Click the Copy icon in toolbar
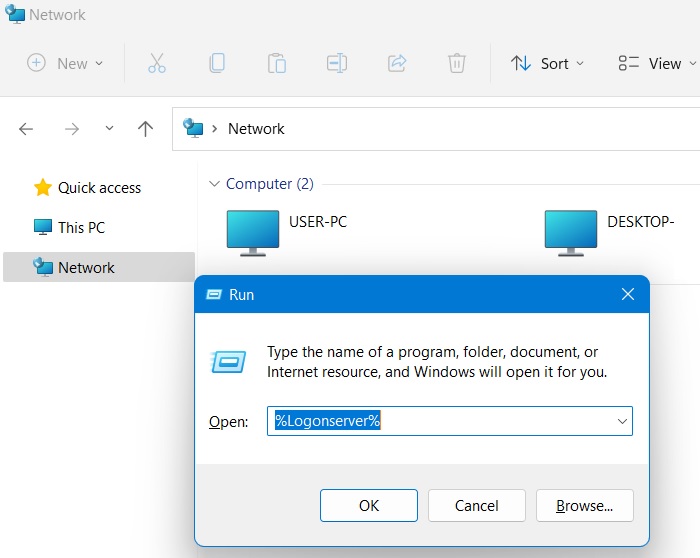This screenshot has height=558, width=700. pos(217,63)
